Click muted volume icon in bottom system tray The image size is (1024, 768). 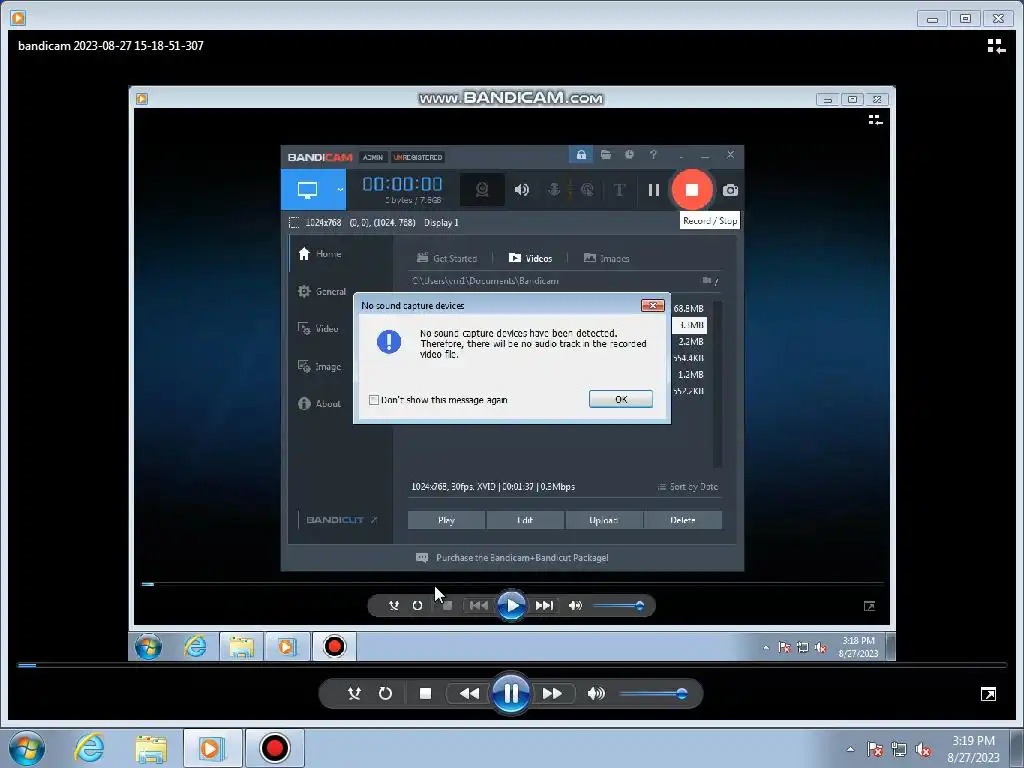(922, 750)
